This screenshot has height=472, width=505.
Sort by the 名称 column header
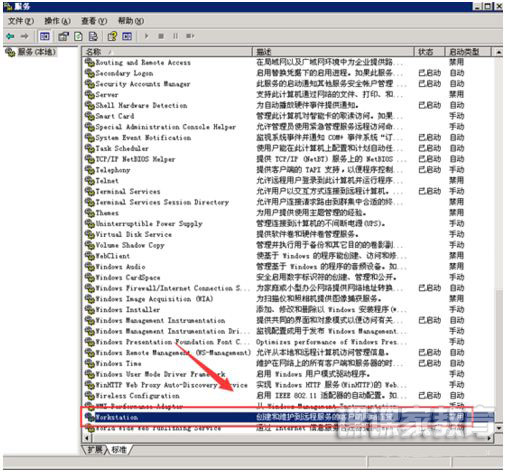[167, 52]
